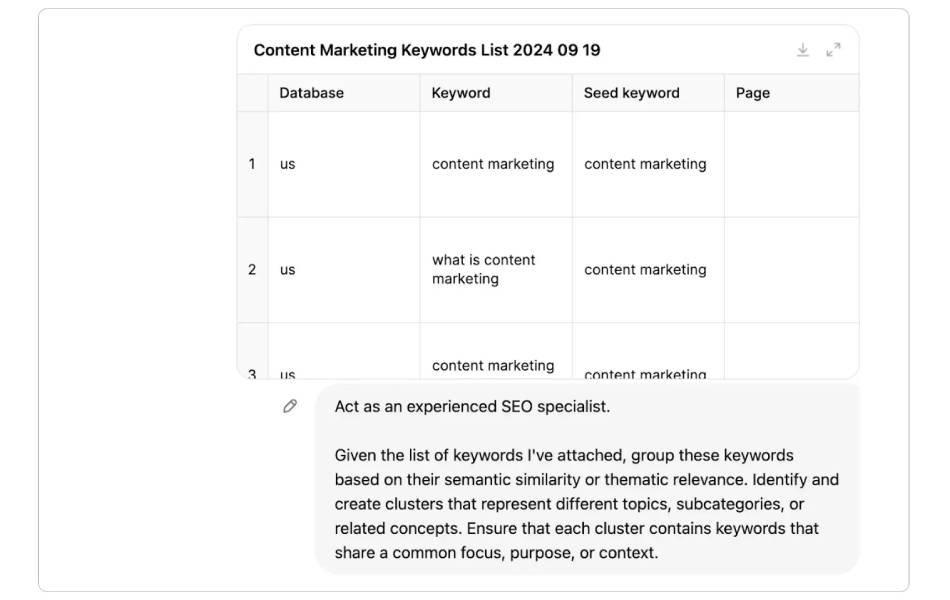Image resolution: width=950 pixels, height=600 pixels.
Task: Click the seed keyword cell in row 1
Action: 648,164
